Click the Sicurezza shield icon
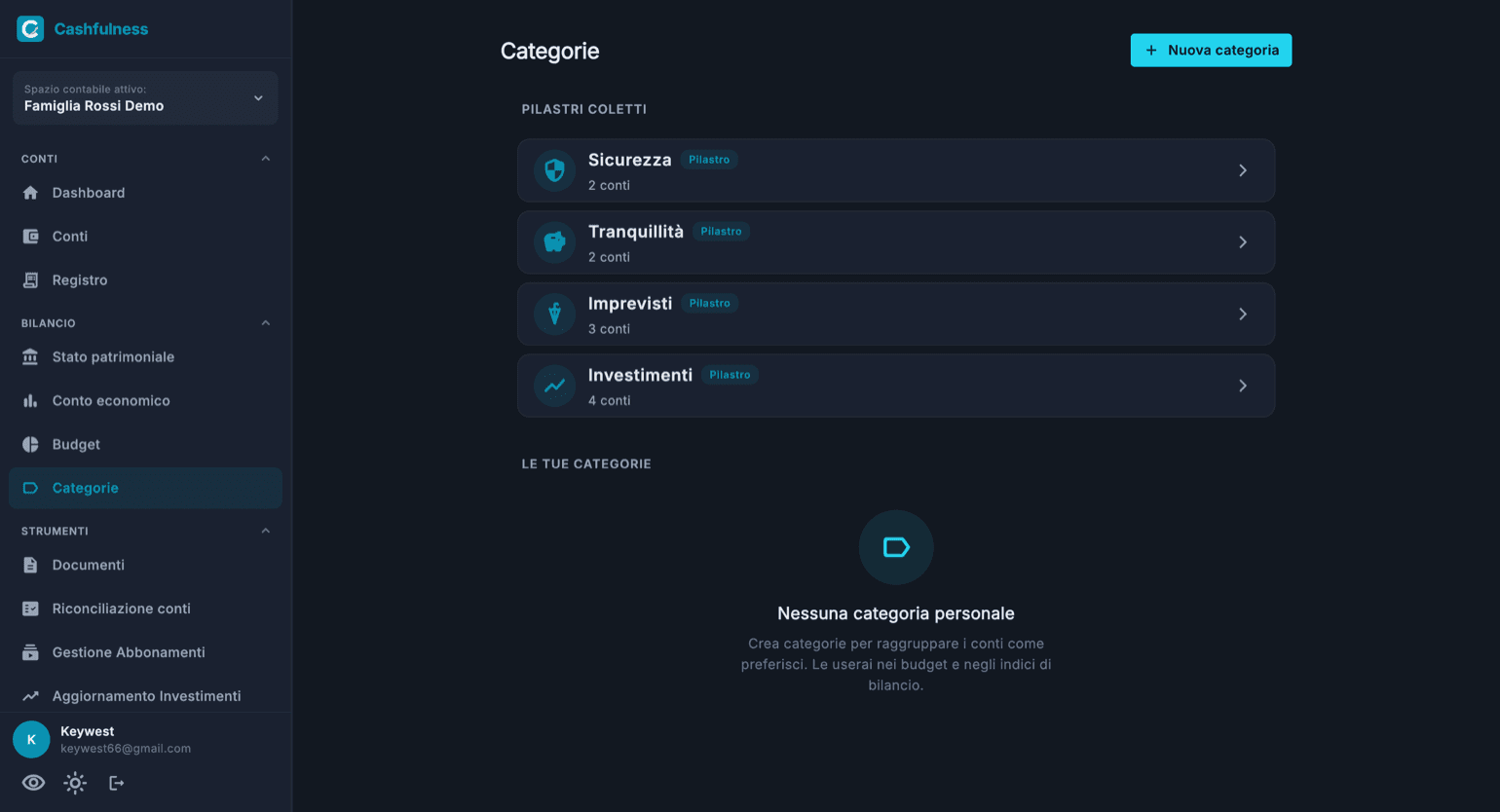The width and height of the screenshot is (1500, 812). tap(554, 171)
